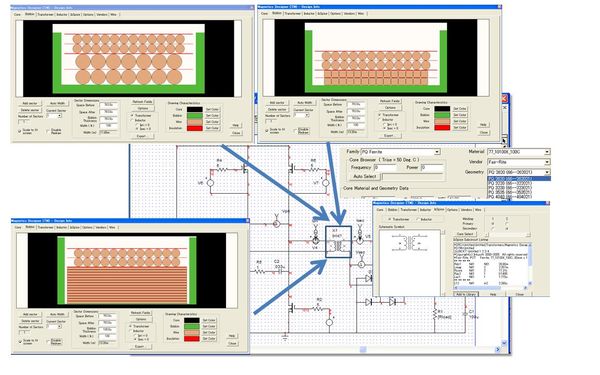Enable Scale to fit screen in foil-winding window
The height and width of the screenshot is (375, 600).
[x=20, y=341]
